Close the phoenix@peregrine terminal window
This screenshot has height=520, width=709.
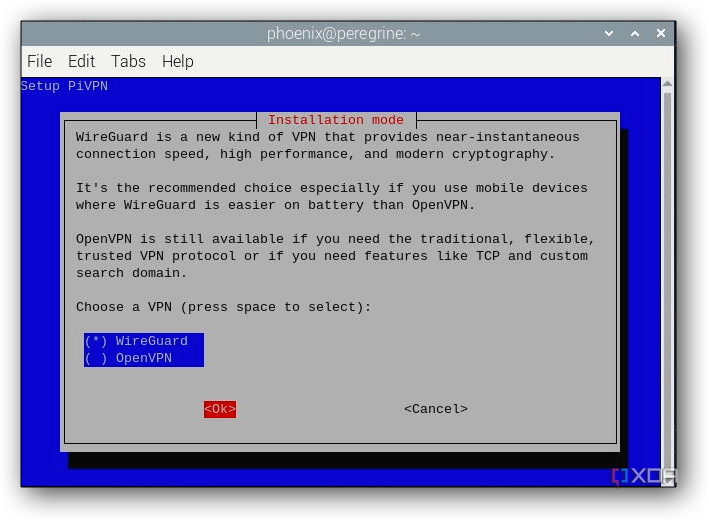pos(660,34)
